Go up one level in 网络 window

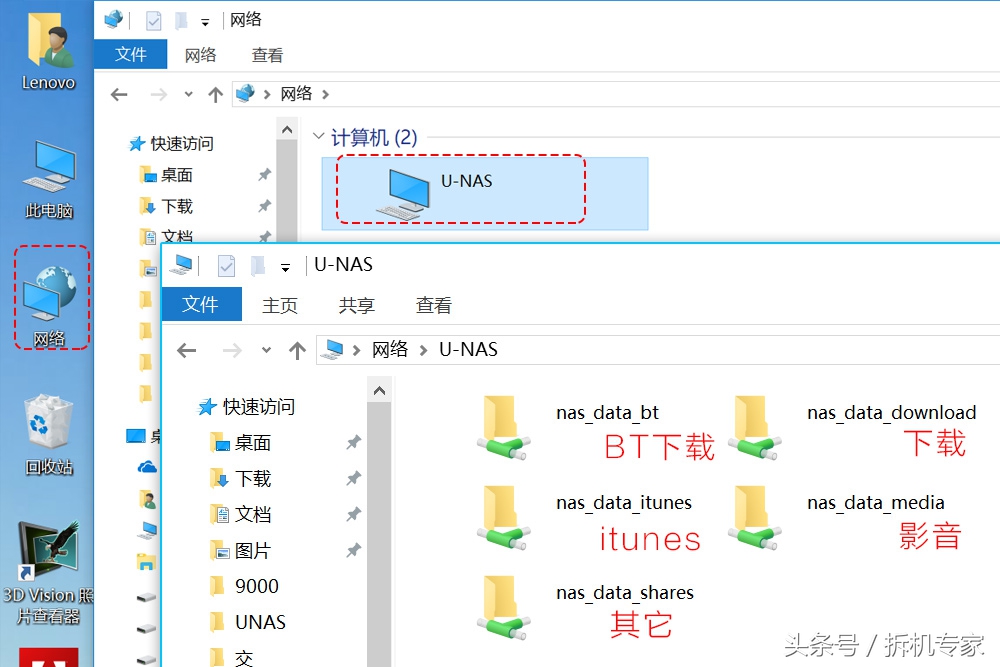[216, 95]
